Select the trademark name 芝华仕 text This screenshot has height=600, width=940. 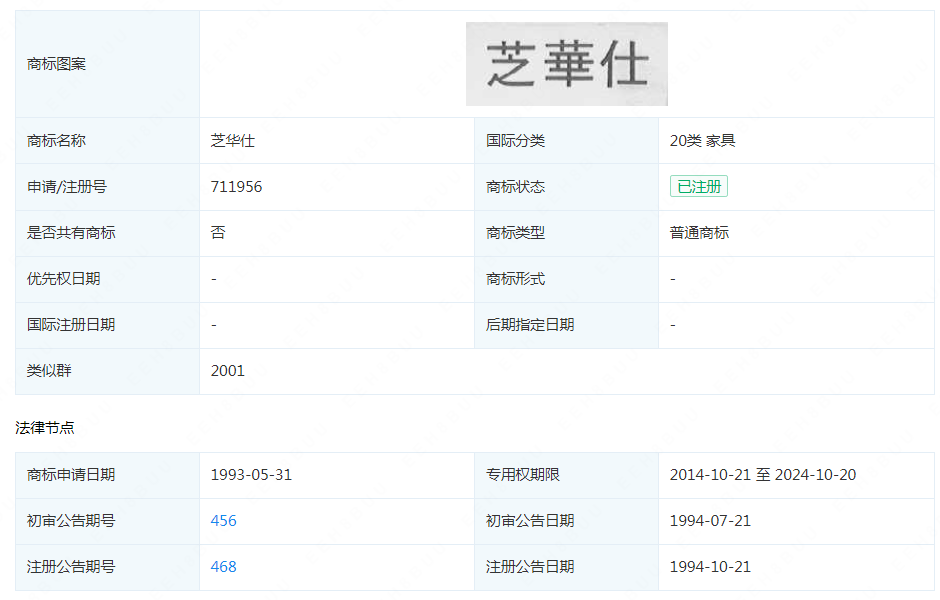[x=233, y=140]
